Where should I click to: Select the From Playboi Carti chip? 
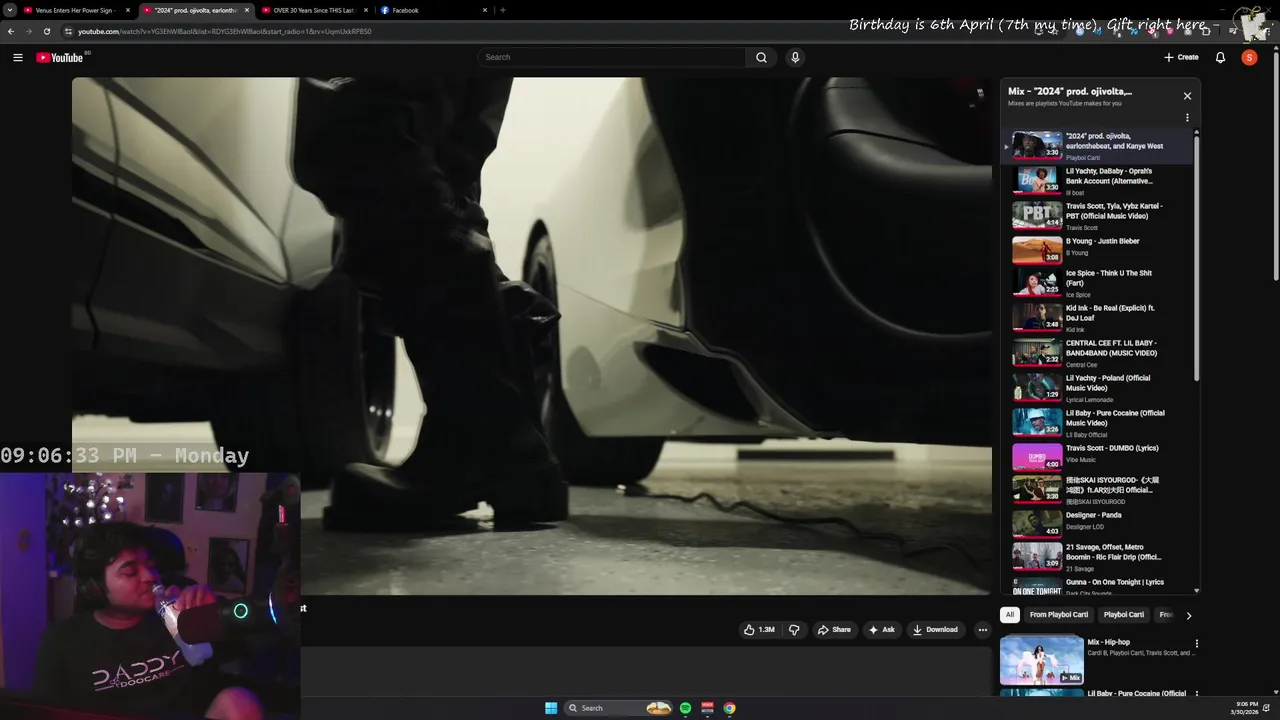[x=1059, y=615]
